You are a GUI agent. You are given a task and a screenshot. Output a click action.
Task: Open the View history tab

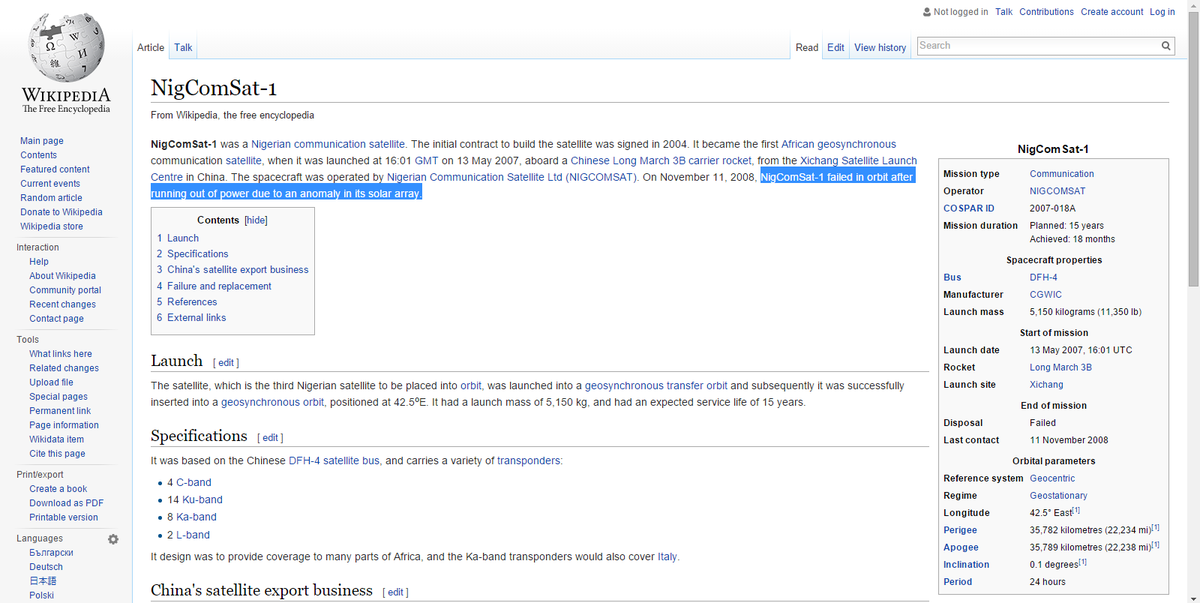tap(880, 47)
